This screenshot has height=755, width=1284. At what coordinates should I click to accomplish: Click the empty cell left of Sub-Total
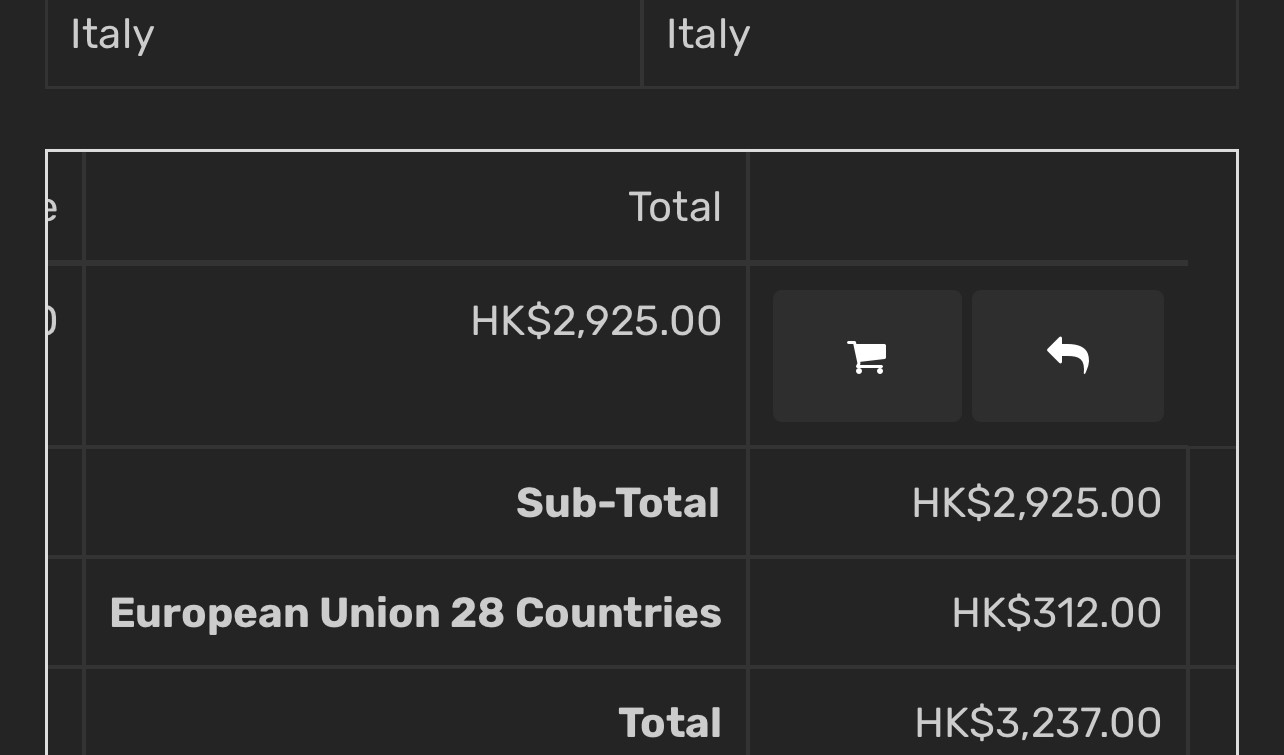65,502
